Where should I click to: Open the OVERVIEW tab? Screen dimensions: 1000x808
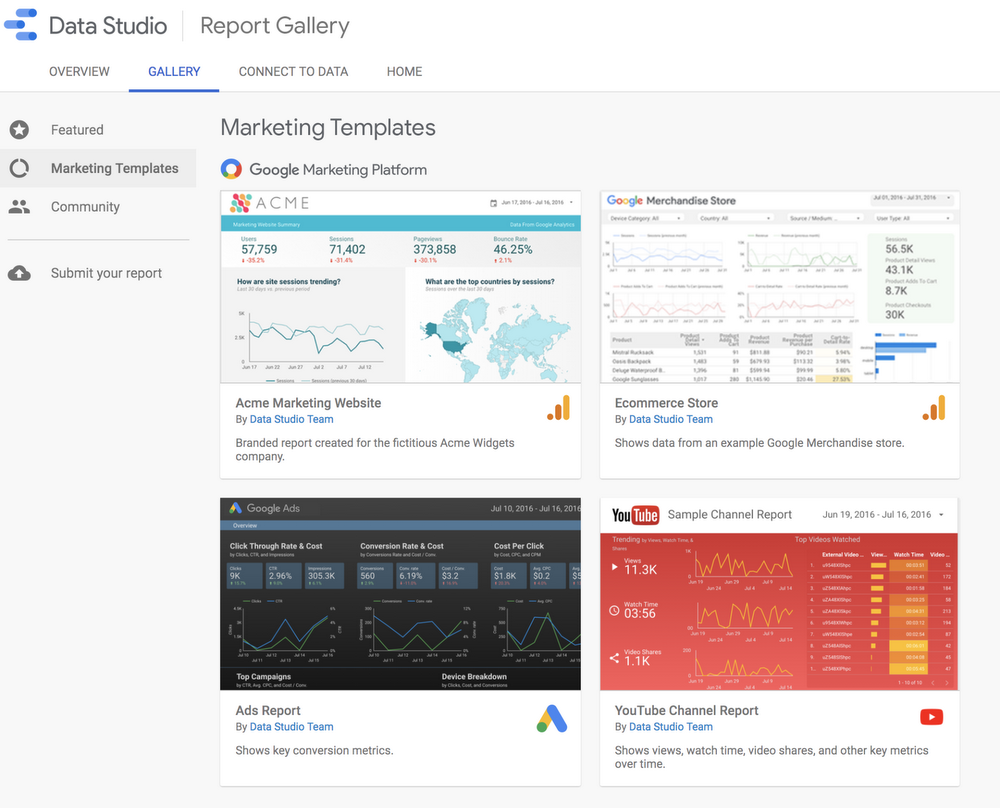(x=79, y=71)
